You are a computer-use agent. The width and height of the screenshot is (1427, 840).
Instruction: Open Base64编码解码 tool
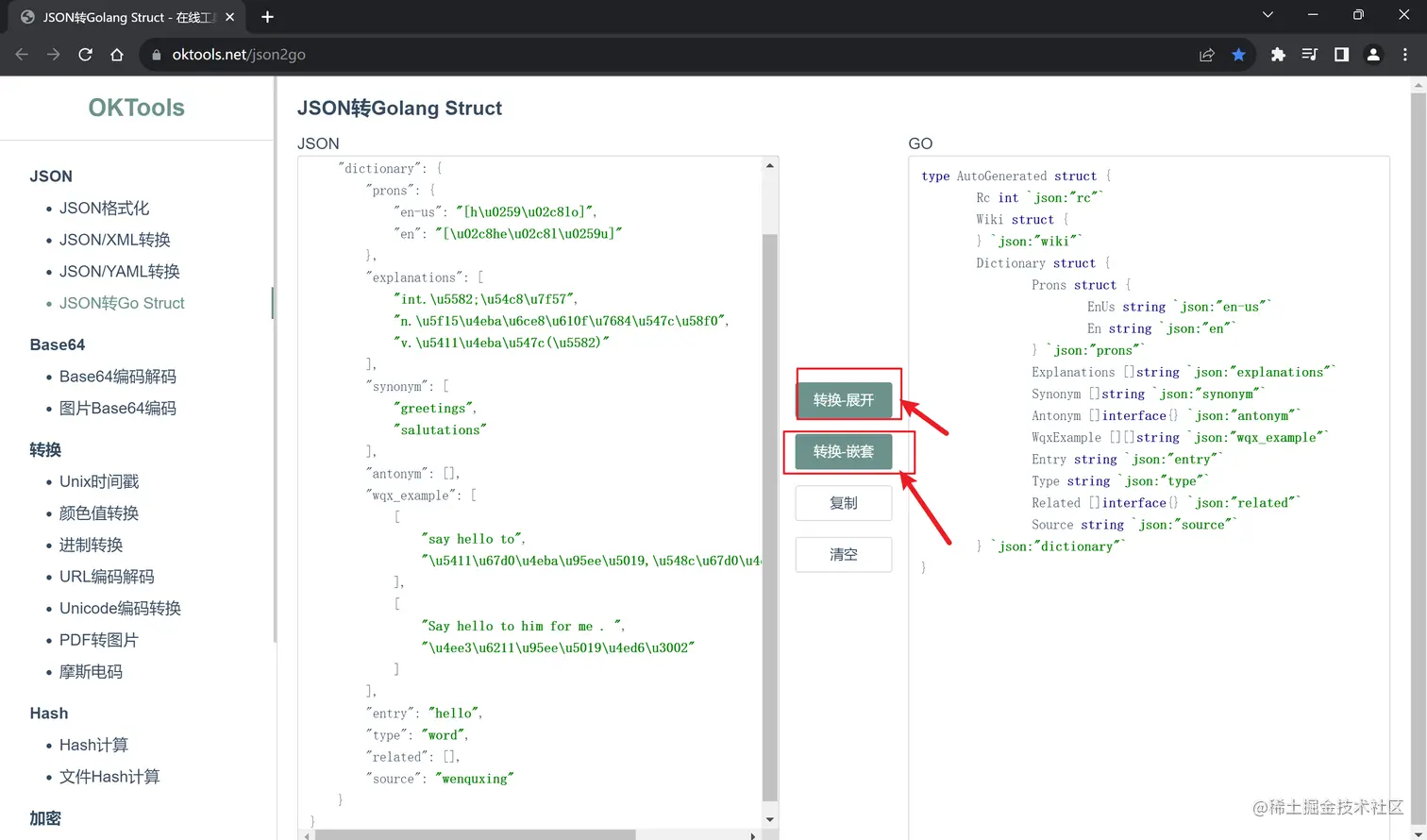pyautogui.click(x=118, y=377)
